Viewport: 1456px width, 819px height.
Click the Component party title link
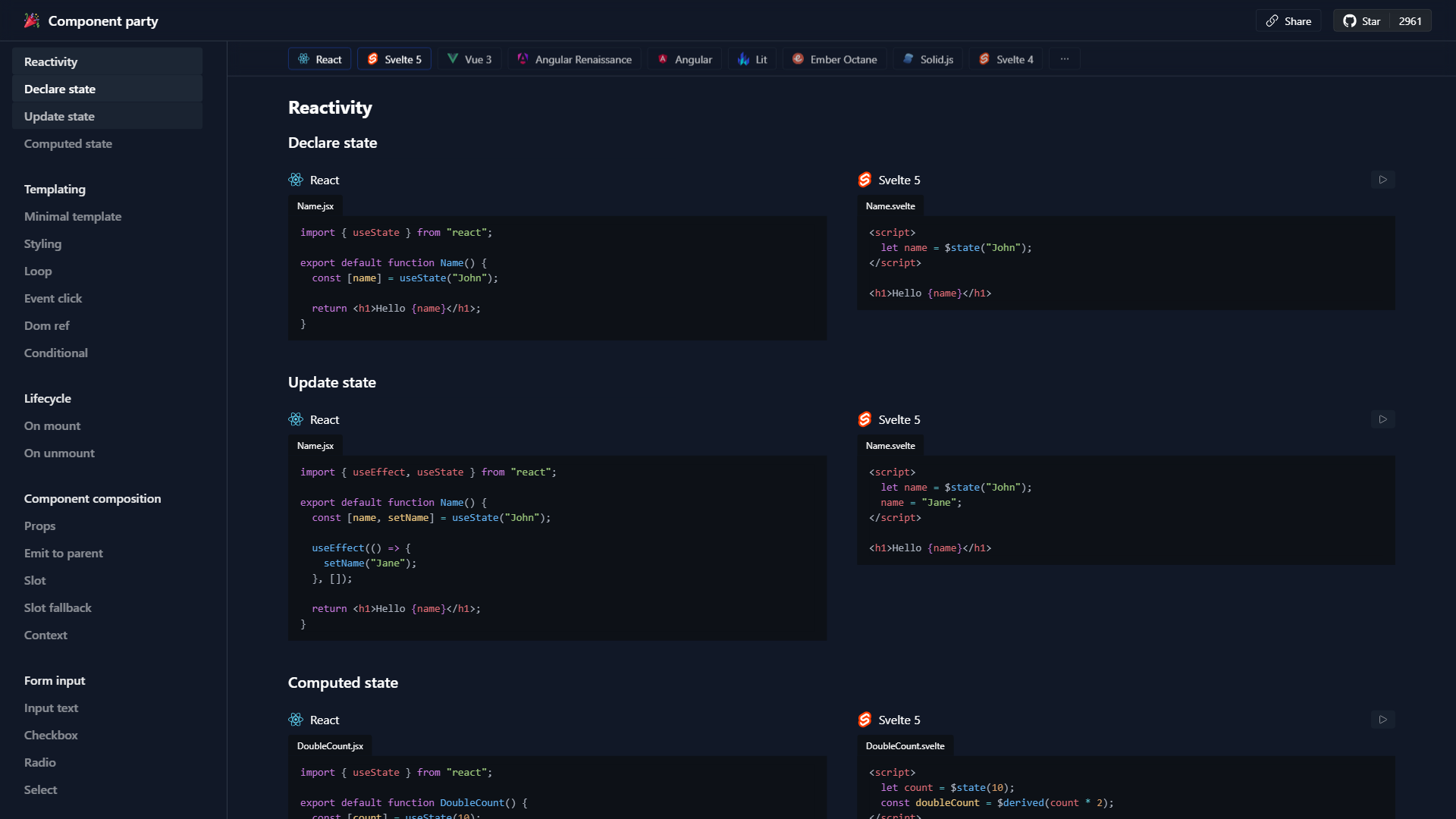tap(103, 21)
